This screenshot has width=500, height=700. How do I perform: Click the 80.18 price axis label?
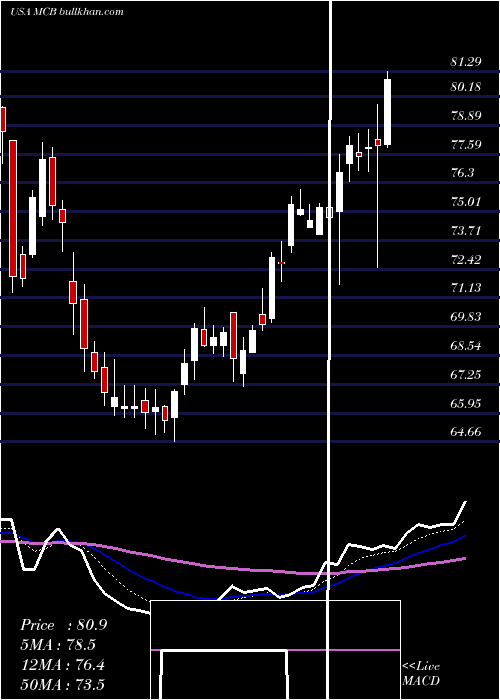[466, 87]
